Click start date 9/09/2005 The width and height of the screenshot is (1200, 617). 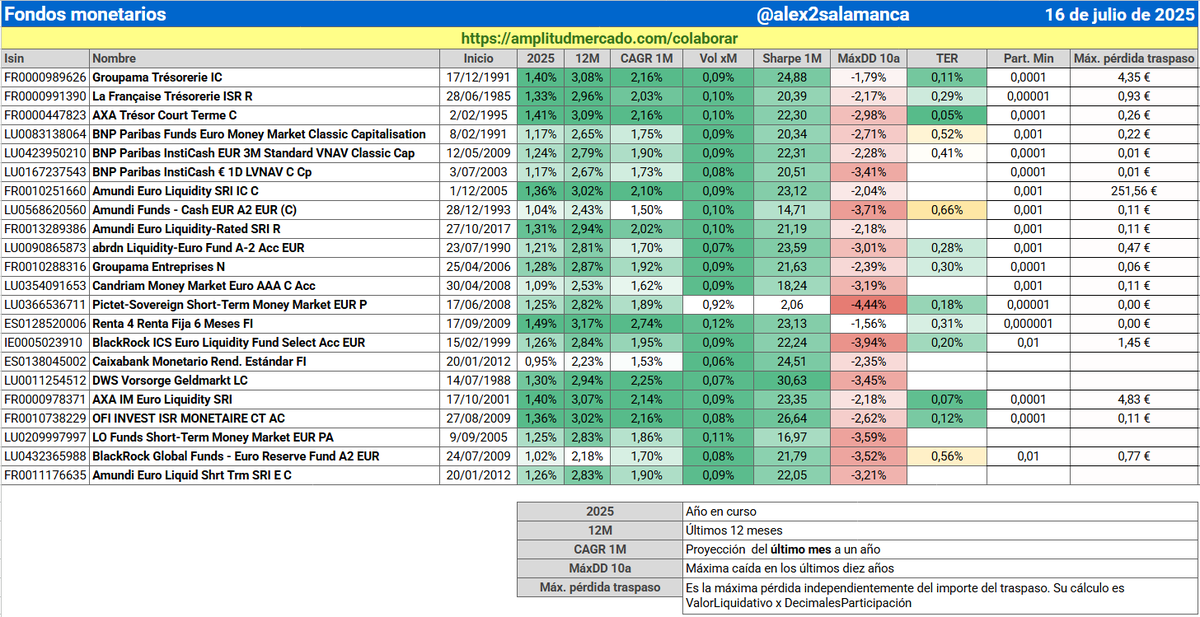tap(480, 438)
